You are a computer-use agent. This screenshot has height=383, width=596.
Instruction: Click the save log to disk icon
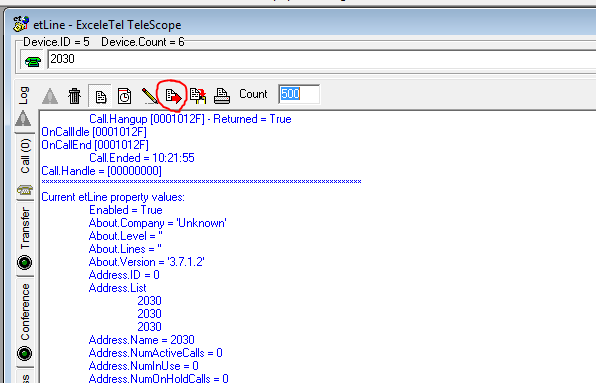[x=198, y=95]
